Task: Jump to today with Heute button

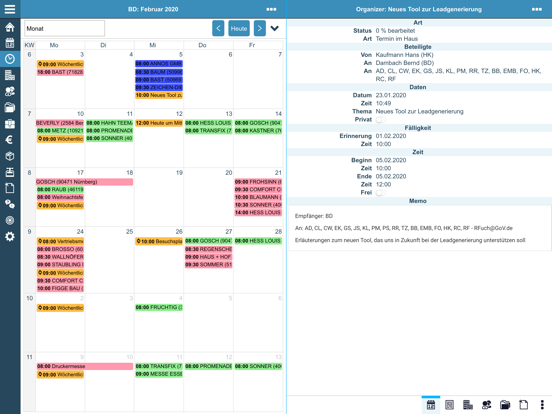Action: [x=239, y=29]
